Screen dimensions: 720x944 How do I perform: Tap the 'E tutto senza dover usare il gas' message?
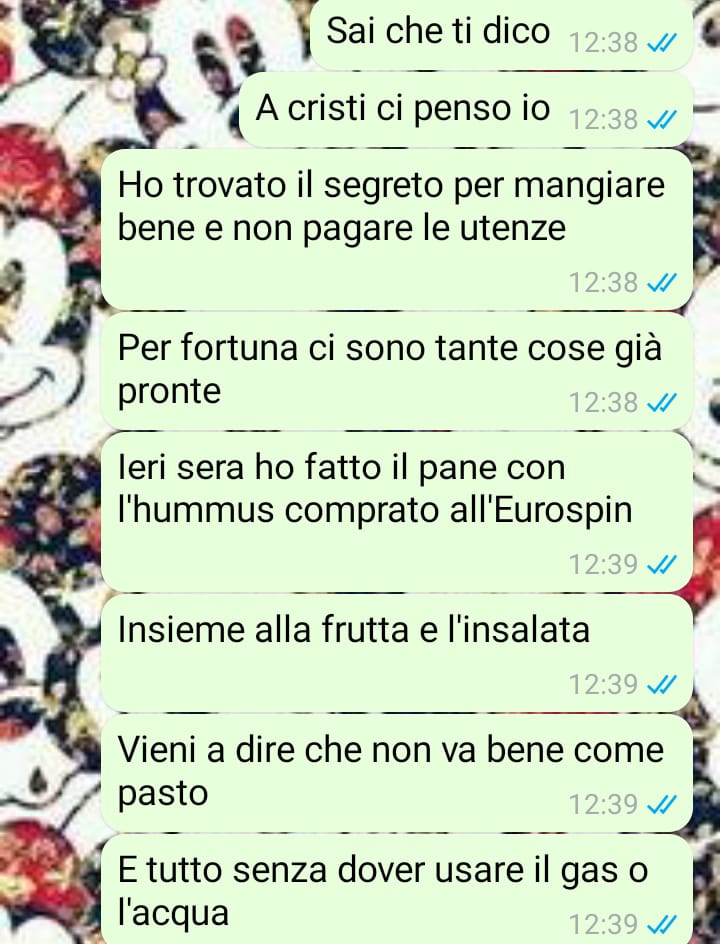coord(397,889)
